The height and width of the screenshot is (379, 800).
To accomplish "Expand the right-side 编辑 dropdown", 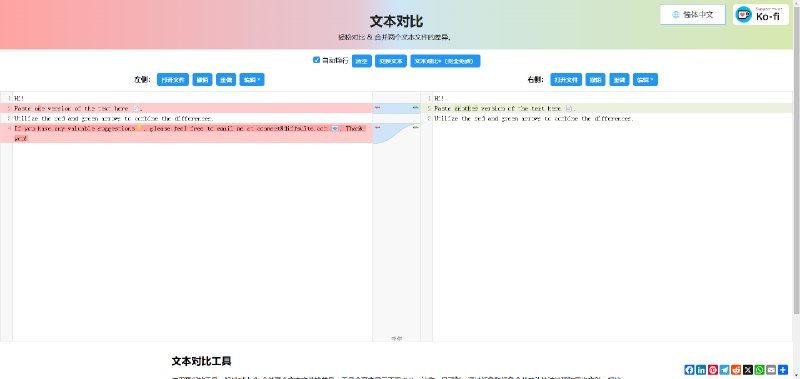I will [x=645, y=80].
